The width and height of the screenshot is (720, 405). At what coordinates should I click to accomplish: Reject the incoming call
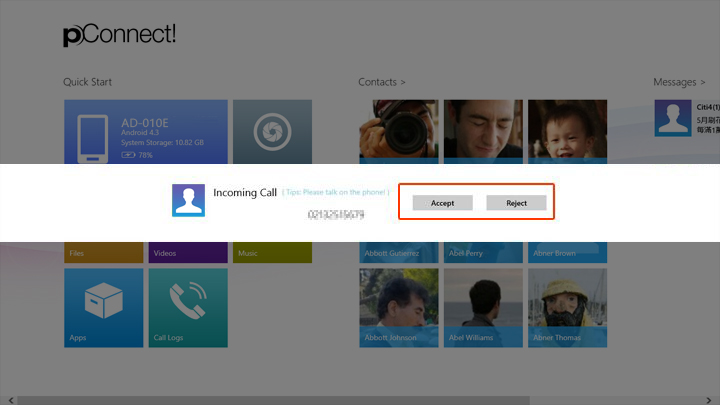click(516, 203)
